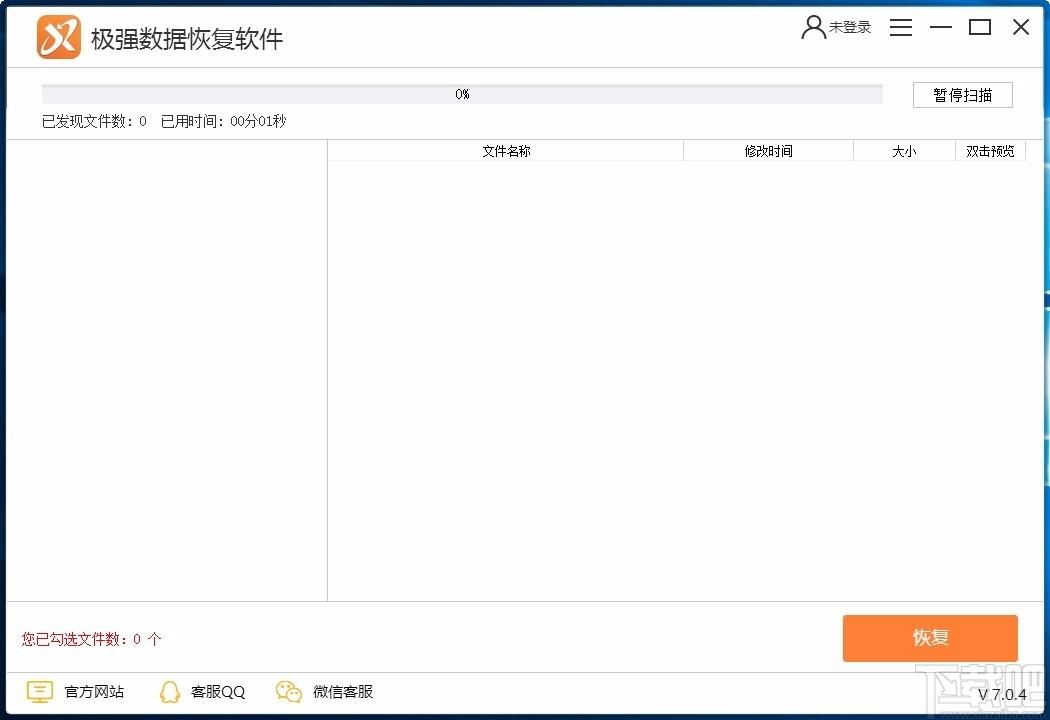Click the 未登录 login text

point(850,28)
